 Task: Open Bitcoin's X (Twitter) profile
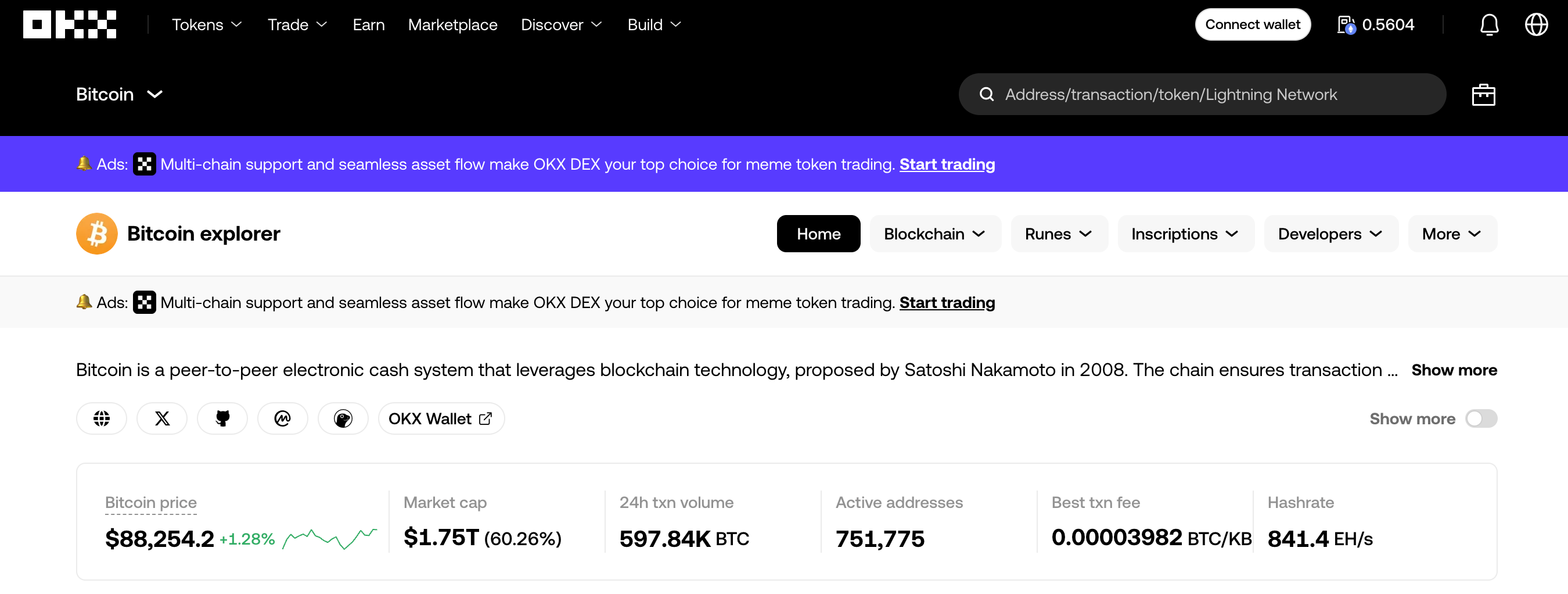(x=162, y=418)
